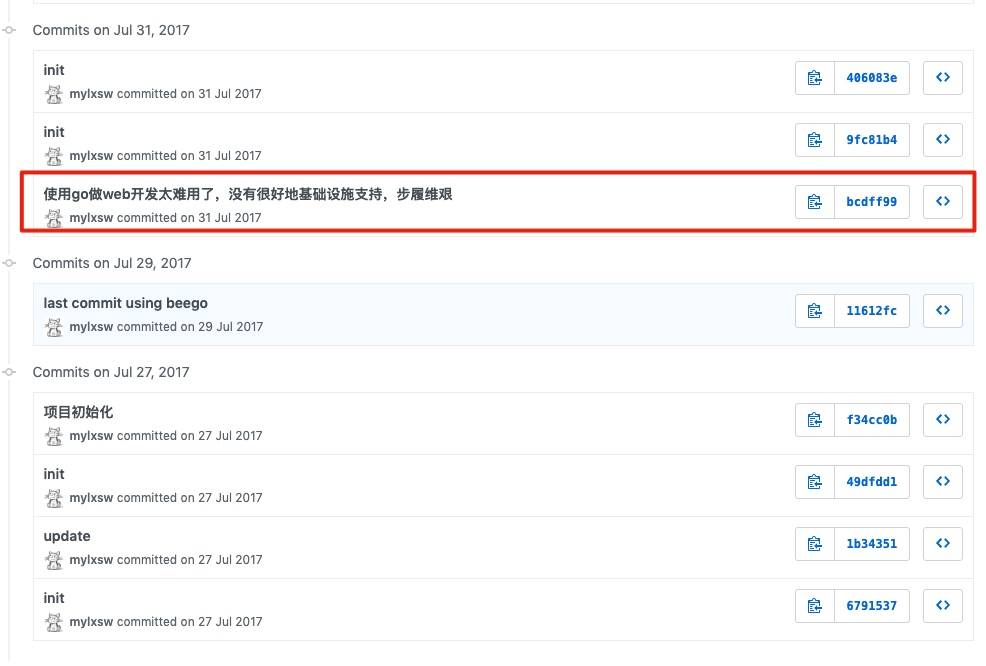
Task: Click mylxsw avatar in the bcdff99 commit row
Action: click(x=53, y=218)
